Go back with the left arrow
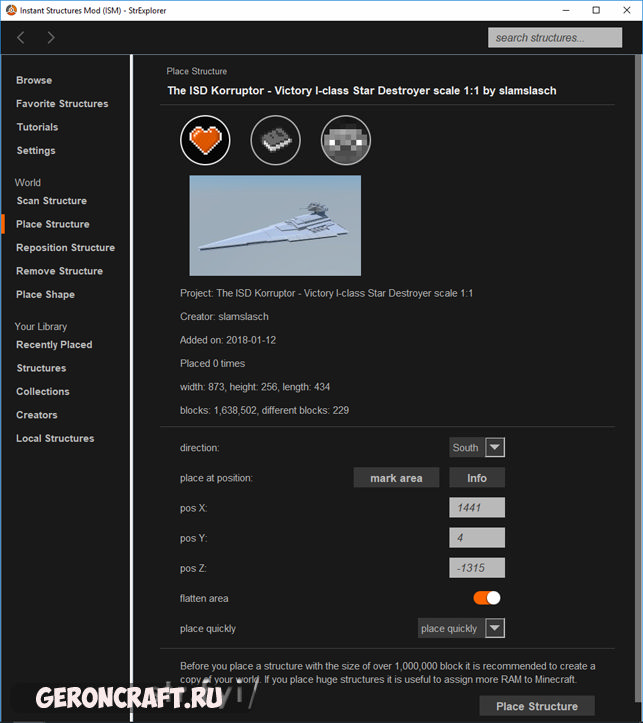Image resolution: width=643 pixels, height=723 pixels. [x=21, y=38]
